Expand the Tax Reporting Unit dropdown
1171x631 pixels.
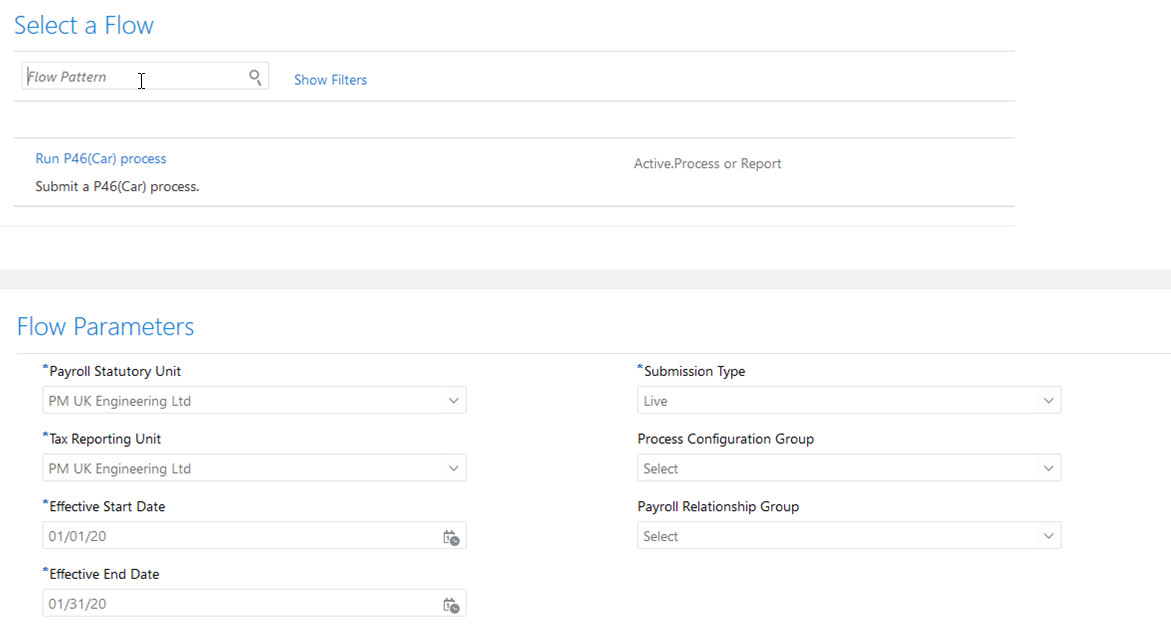pyautogui.click(x=453, y=469)
